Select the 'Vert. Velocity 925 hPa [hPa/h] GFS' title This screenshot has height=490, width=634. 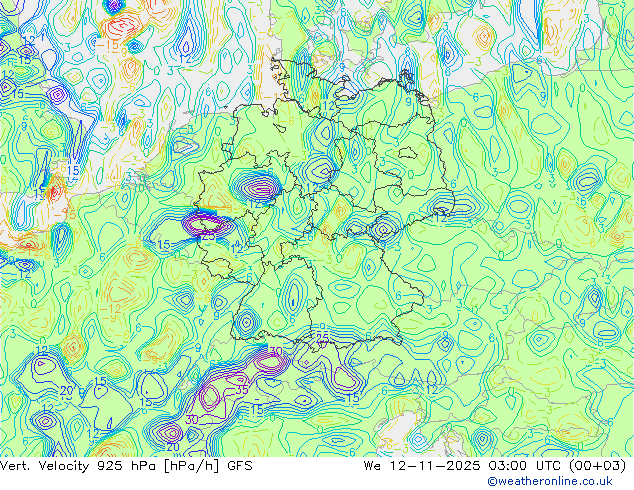pyautogui.click(x=126, y=466)
